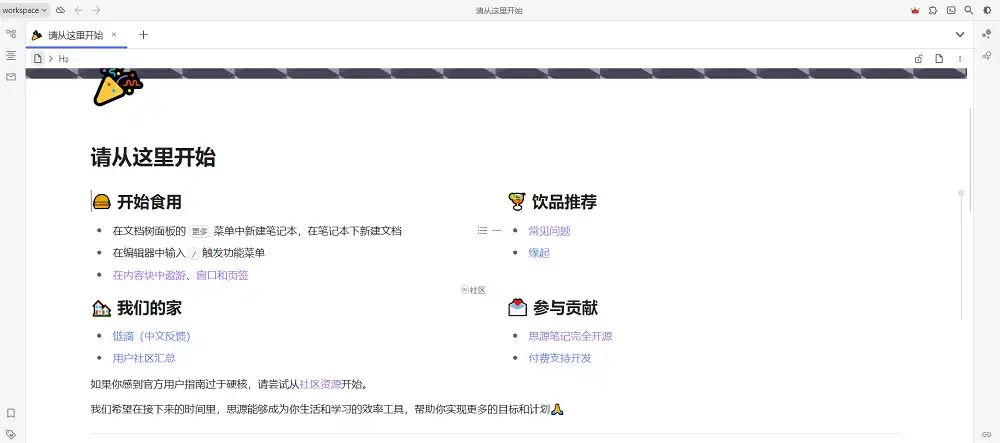
Task: Toggle the document edit lock
Action: tap(918, 59)
